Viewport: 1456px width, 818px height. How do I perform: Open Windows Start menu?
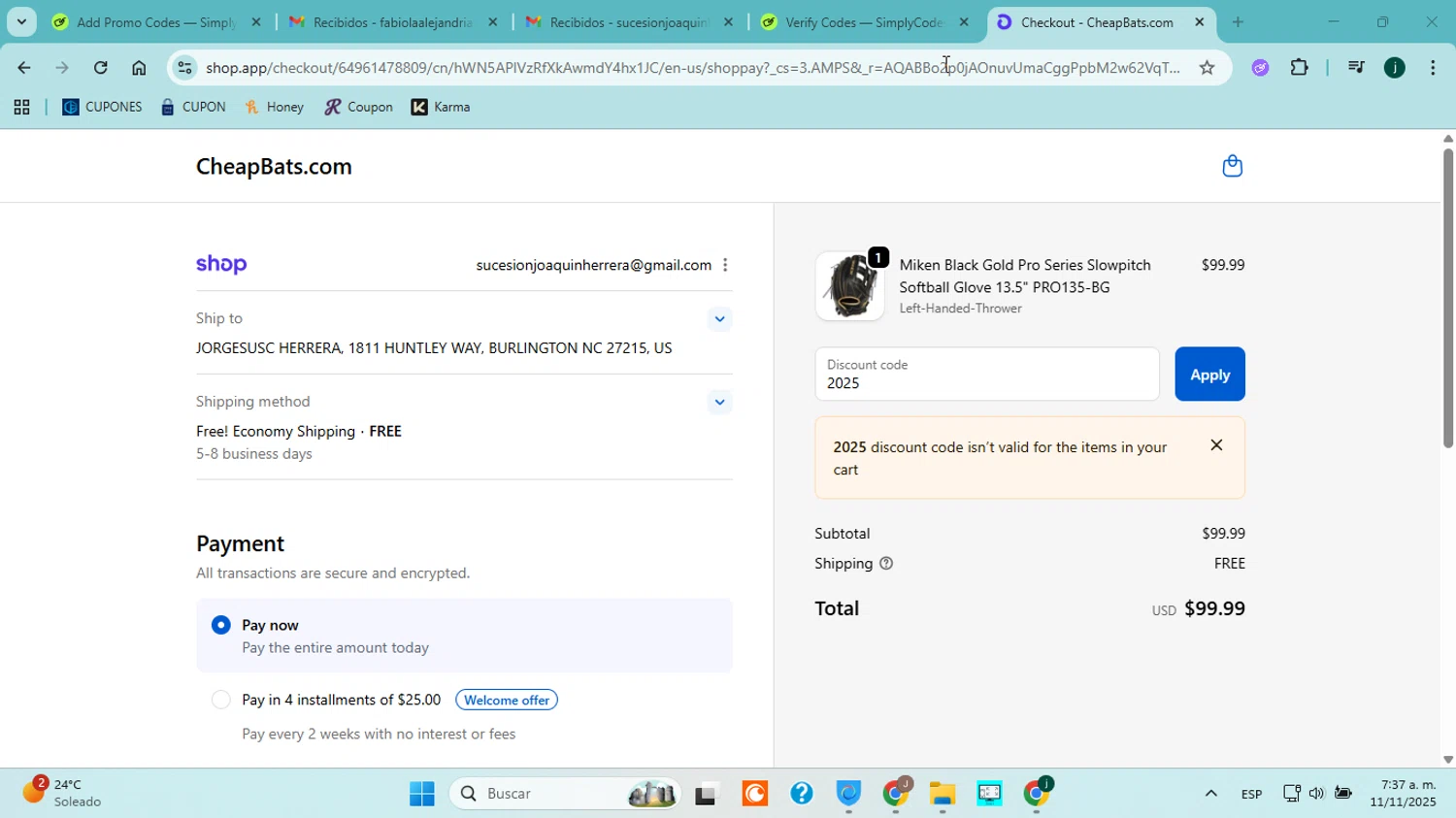tap(421, 794)
